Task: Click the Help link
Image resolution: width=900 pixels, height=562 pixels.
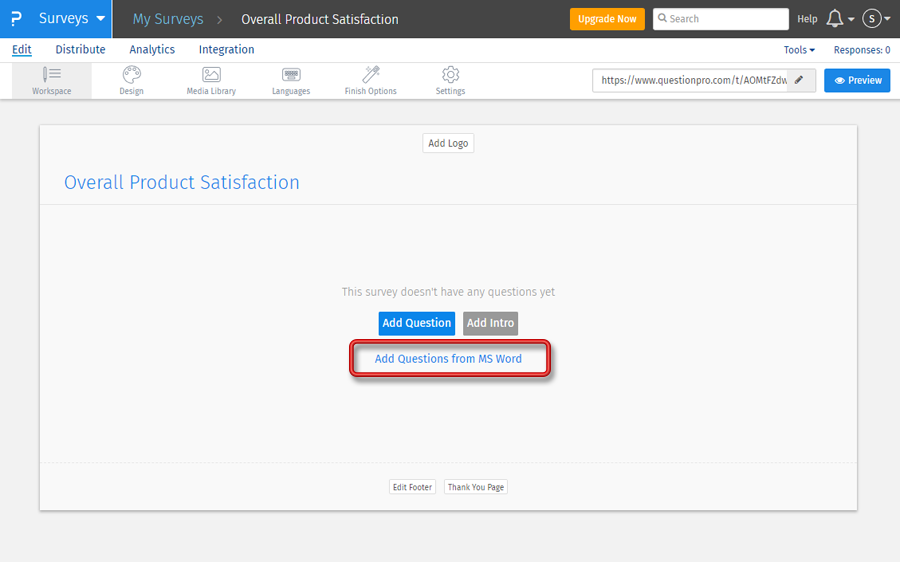Action: click(807, 19)
